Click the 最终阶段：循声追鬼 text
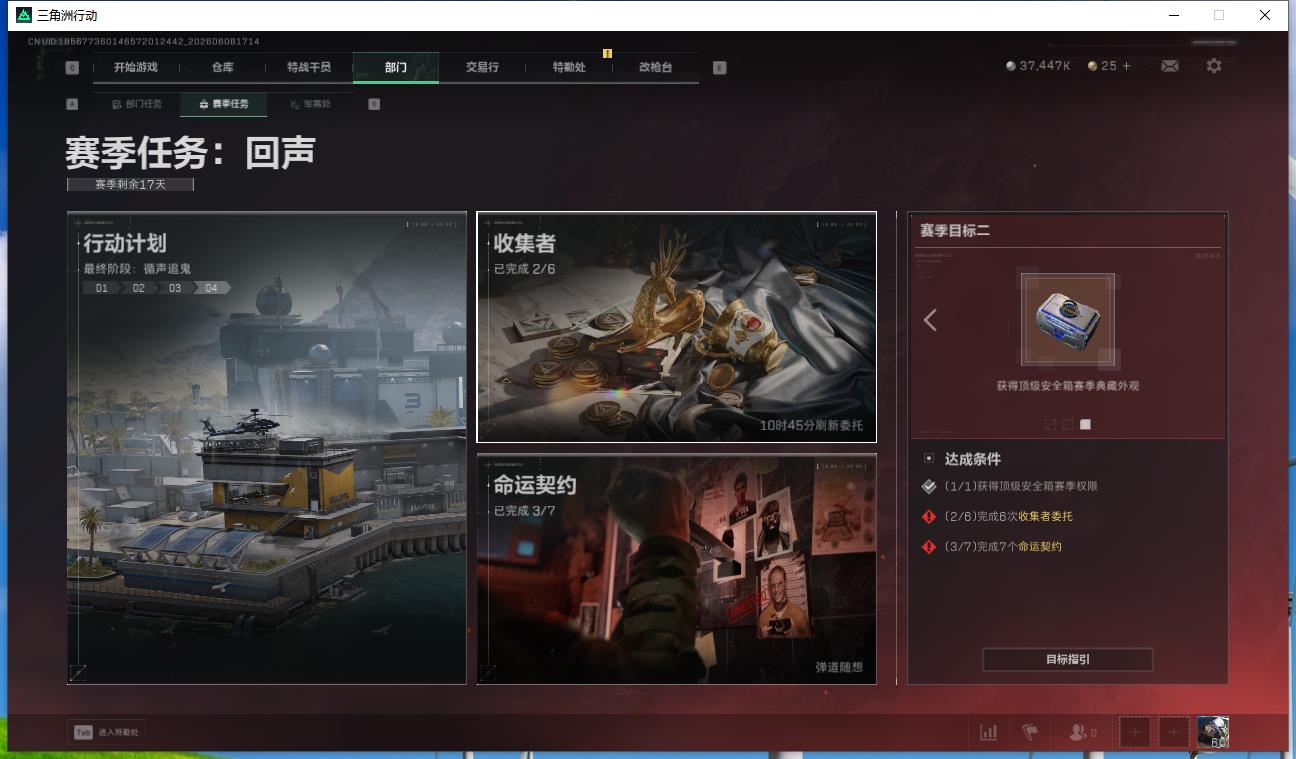 137,269
